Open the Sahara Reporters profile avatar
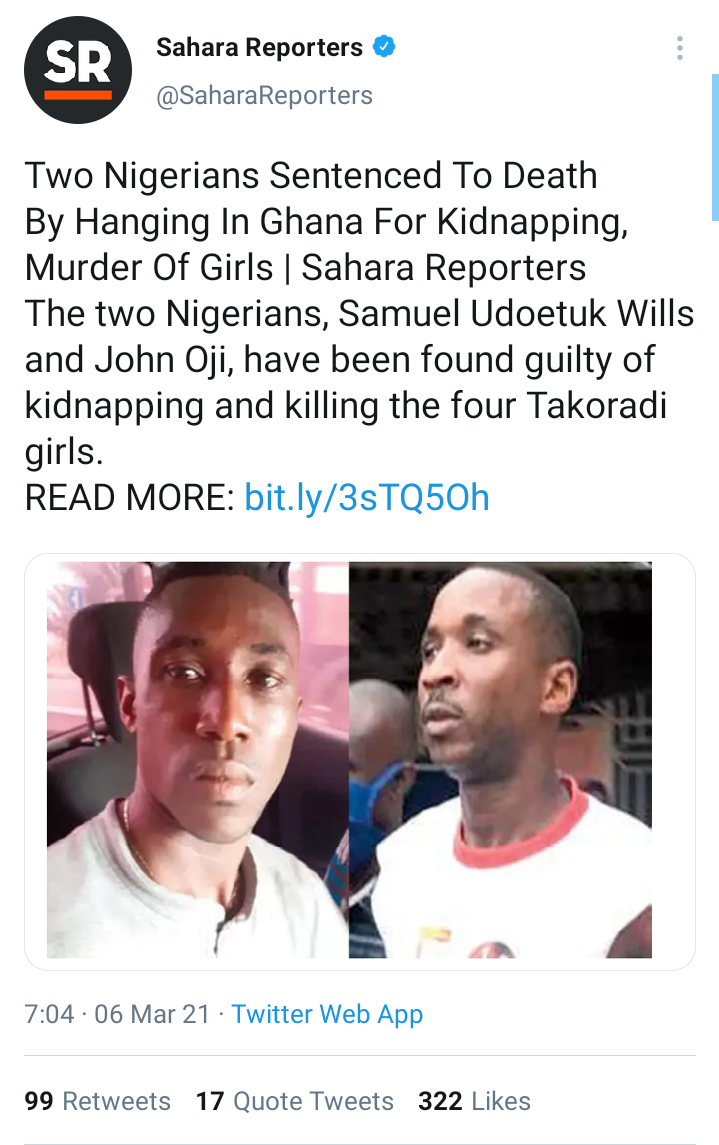 pyautogui.click(x=78, y=70)
